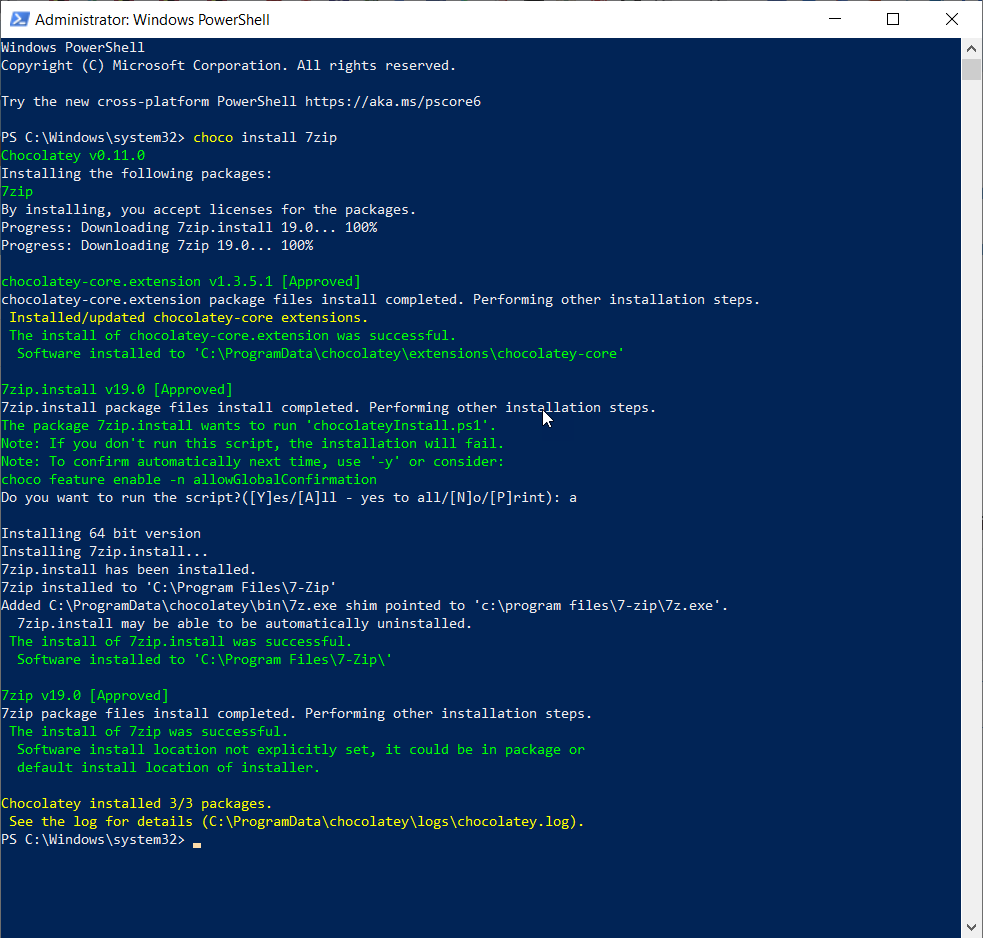Image resolution: width=983 pixels, height=938 pixels.
Task: Click the 'Copyright (C) Microsoft Corporation' line
Action: [229, 66]
